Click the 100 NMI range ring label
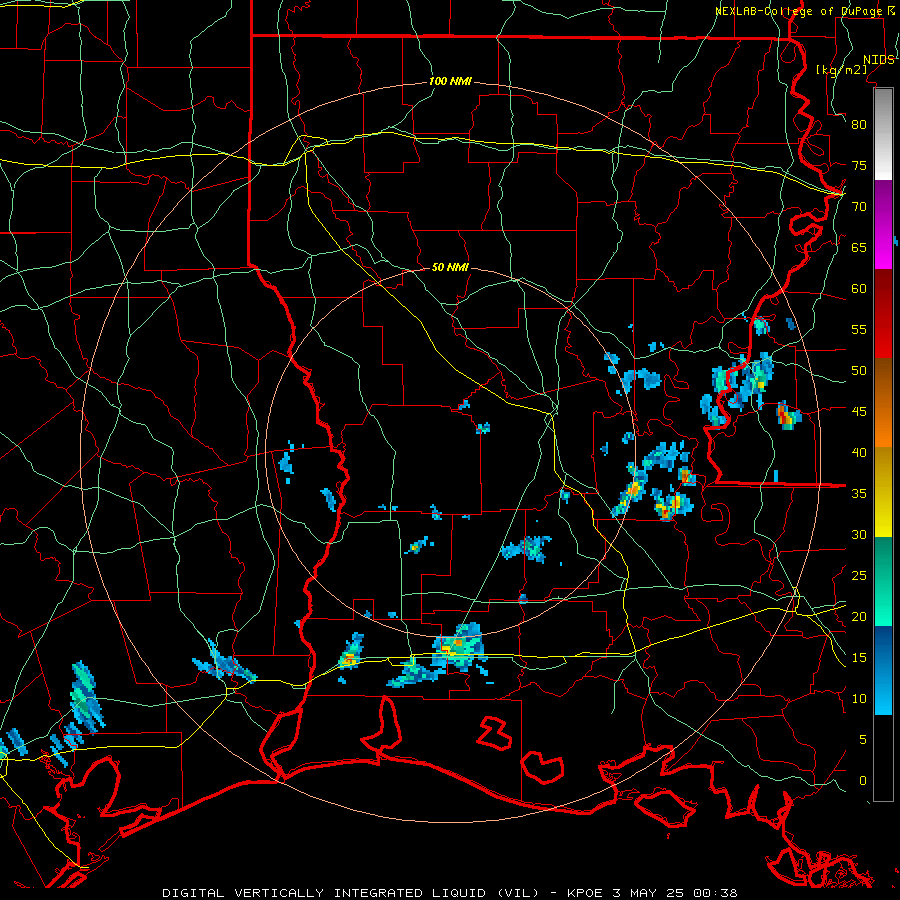This screenshot has width=900, height=900. pos(450,82)
